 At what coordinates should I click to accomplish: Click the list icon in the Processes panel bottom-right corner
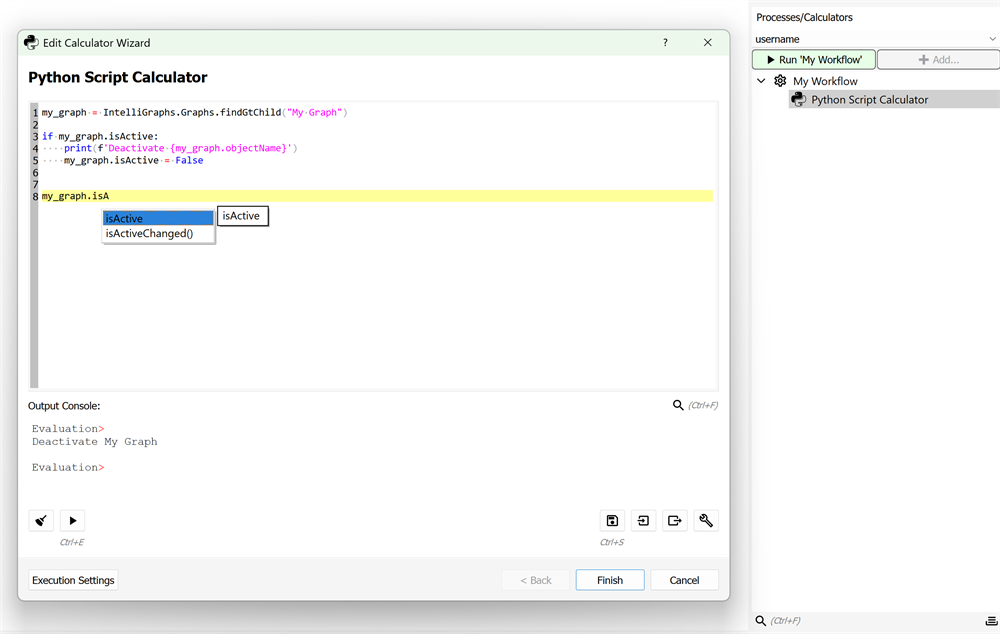tap(991, 621)
